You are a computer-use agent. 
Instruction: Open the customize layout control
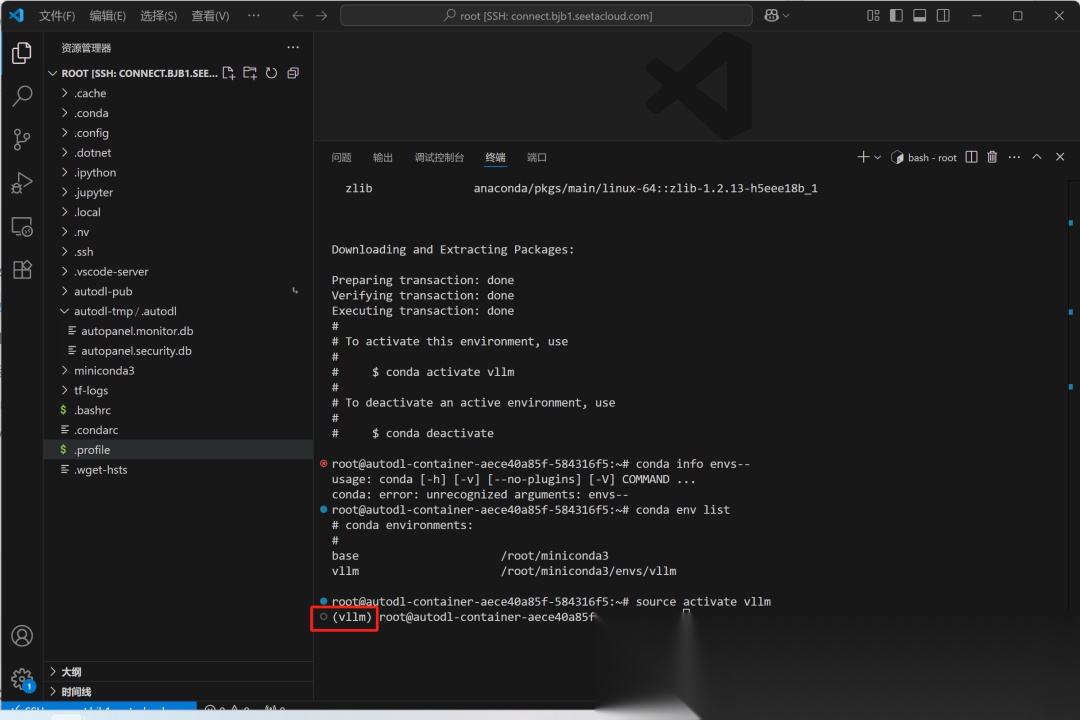(873, 15)
